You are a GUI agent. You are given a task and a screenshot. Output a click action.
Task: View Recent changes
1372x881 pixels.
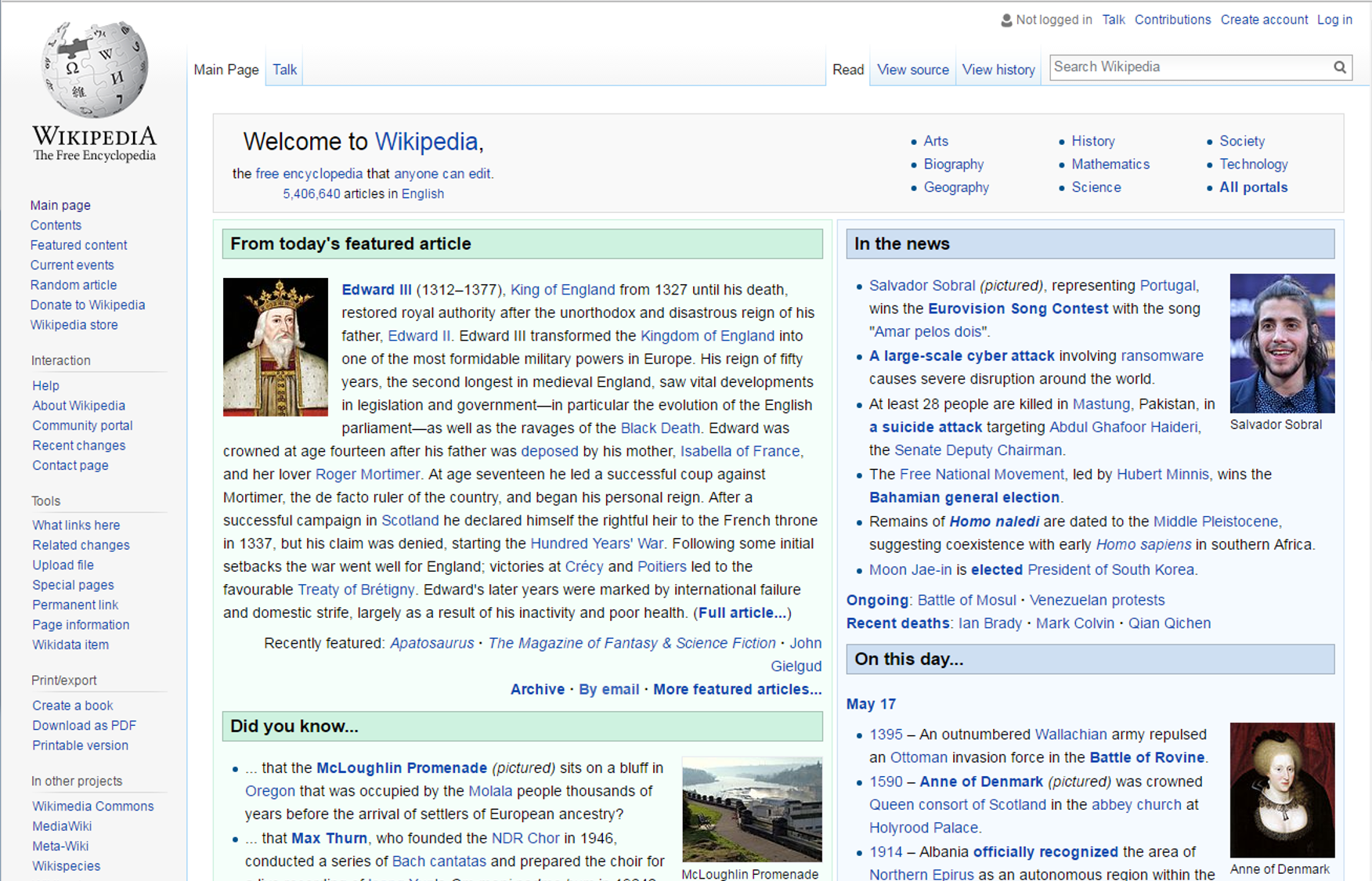[x=78, y=446]
